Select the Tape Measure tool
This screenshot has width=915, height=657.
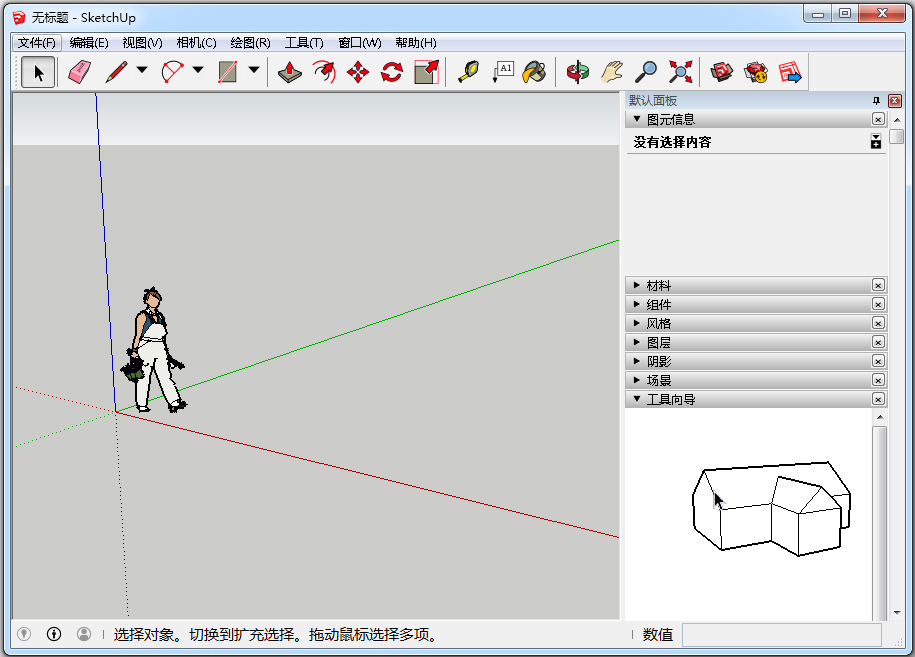point(468,71)
